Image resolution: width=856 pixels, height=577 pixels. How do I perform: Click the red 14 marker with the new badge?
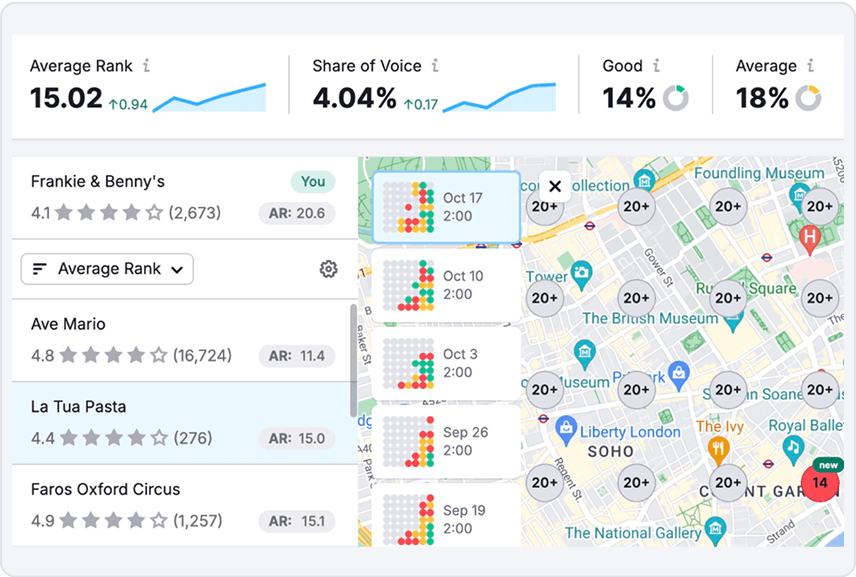(x=821, y=482)
